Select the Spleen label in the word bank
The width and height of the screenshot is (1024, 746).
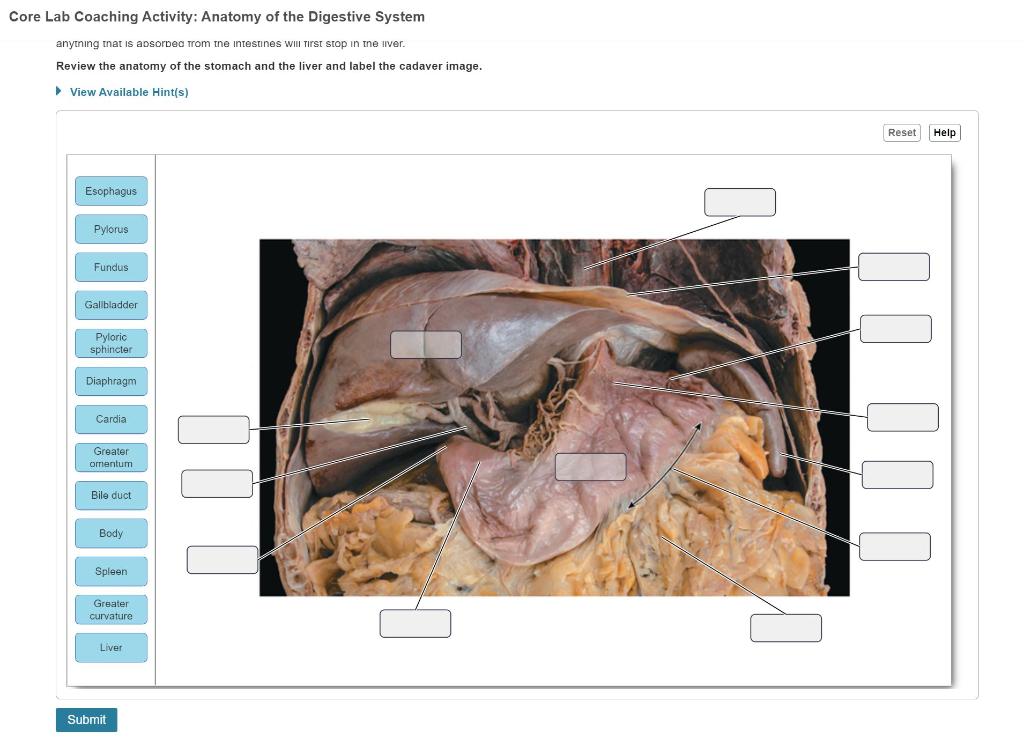pyautogui.click(x=110, y=571)
